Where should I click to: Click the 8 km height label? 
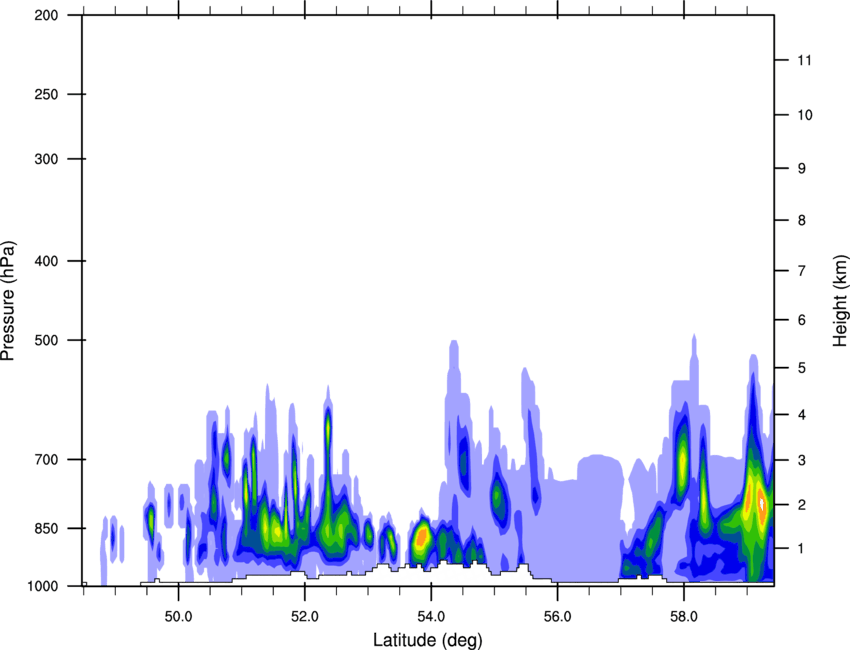[x=802, y=220]
